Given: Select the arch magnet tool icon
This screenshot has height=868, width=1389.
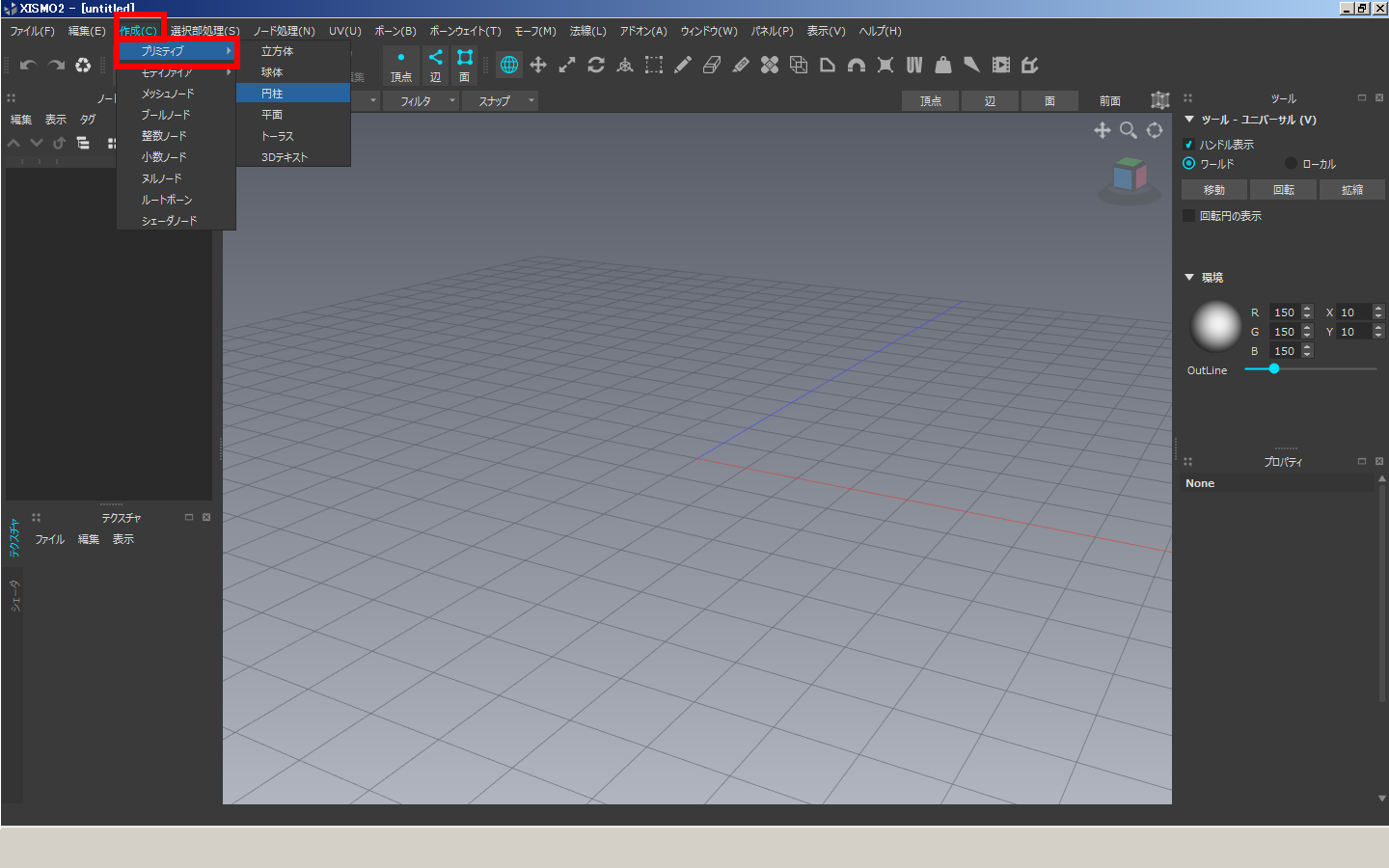Looking at the screenshot, I should click(857, 65).
